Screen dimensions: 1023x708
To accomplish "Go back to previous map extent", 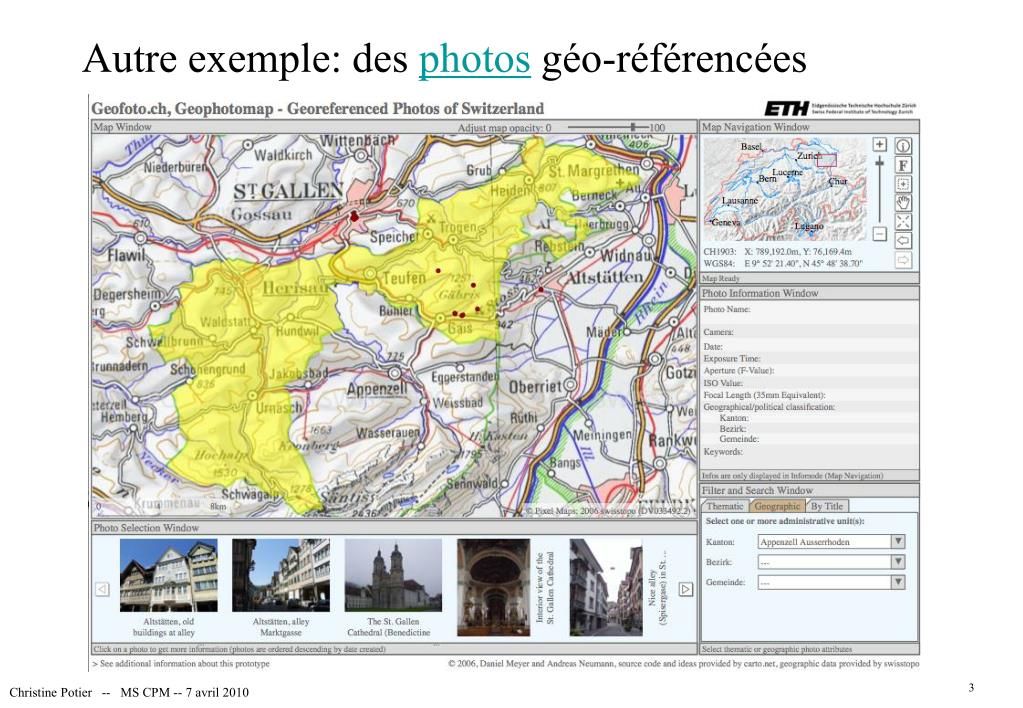I will click(903, 241).
